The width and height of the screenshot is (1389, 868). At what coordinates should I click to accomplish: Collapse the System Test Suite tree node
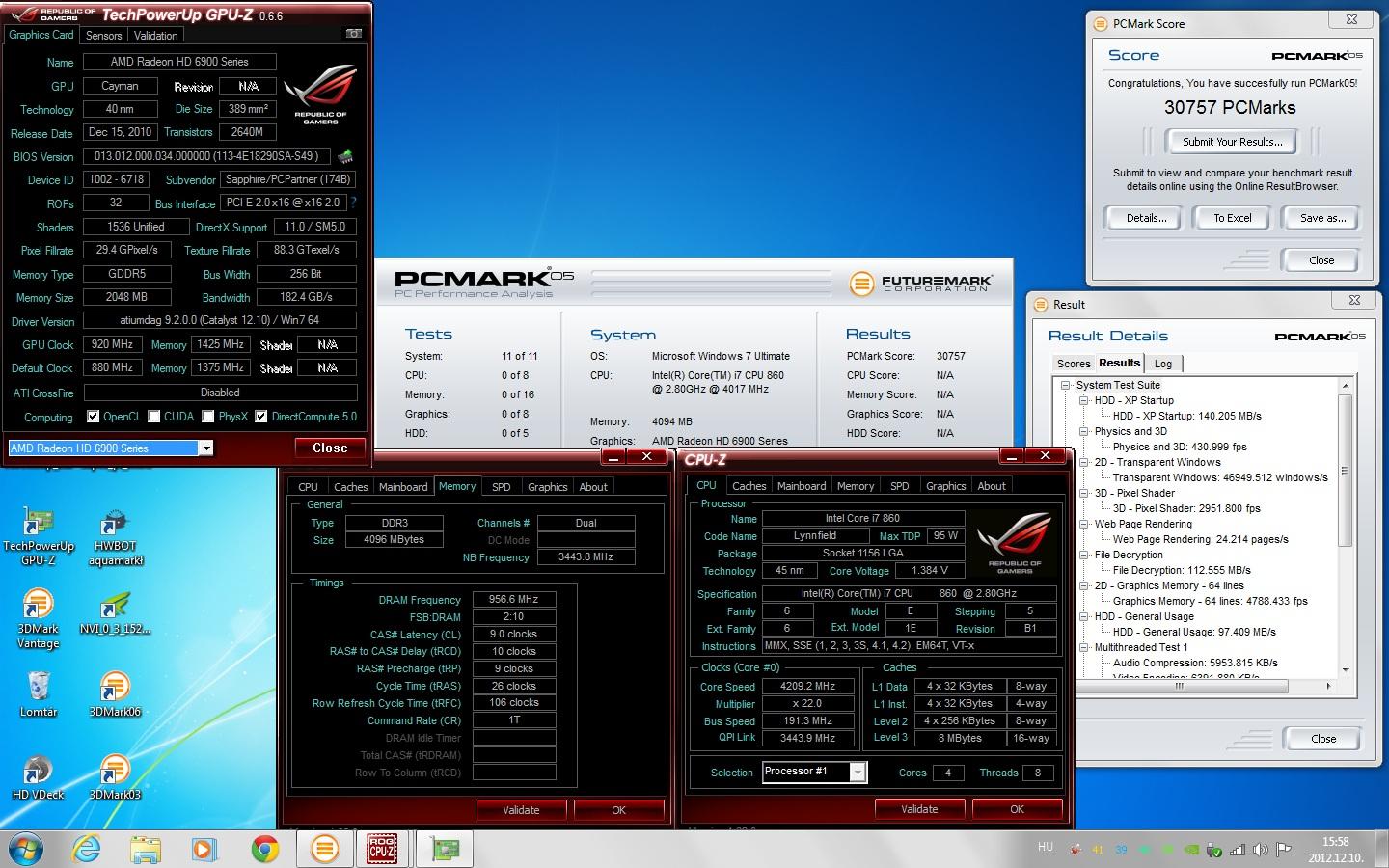pyautogui.click(x=1066, y=385)
